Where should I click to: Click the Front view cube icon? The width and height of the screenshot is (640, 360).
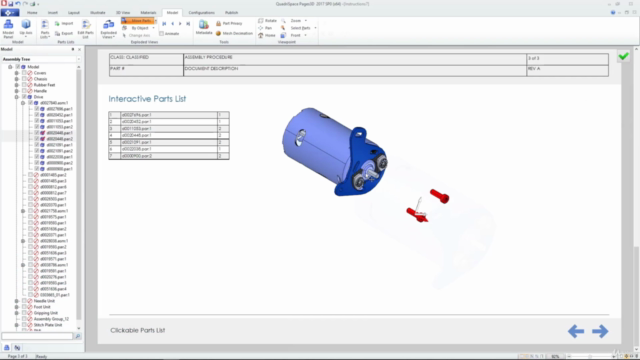(x=283, y=36)
